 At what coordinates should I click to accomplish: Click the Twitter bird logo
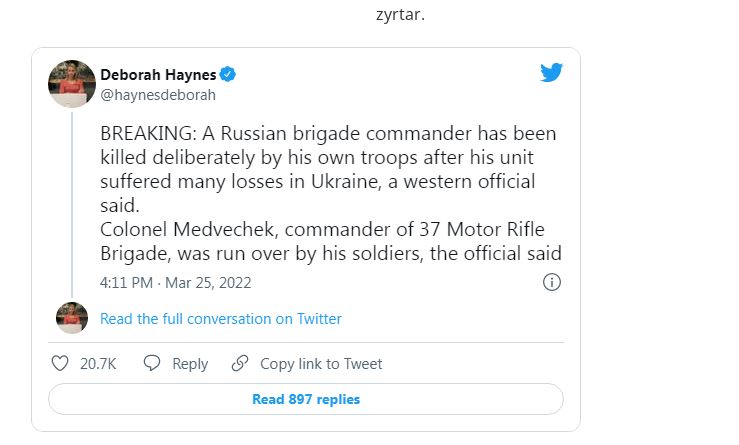(552, 74)
